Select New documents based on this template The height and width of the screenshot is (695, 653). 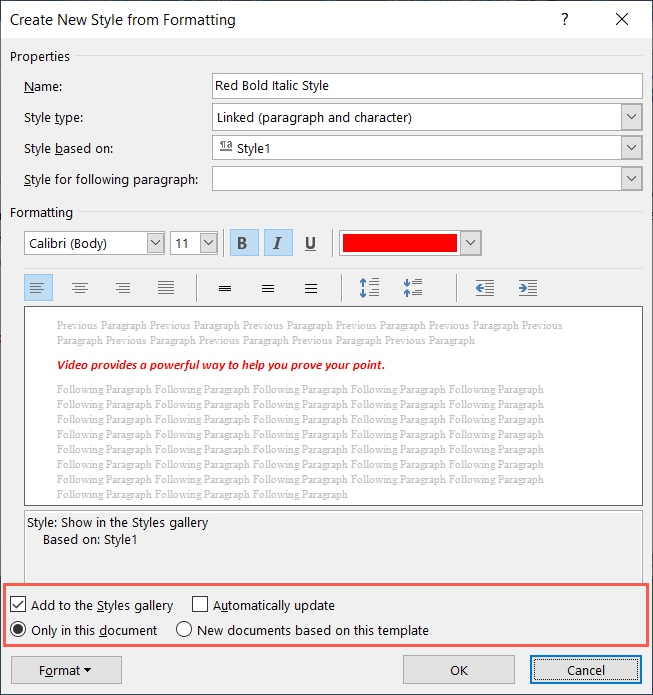click(x=184, y=630)
